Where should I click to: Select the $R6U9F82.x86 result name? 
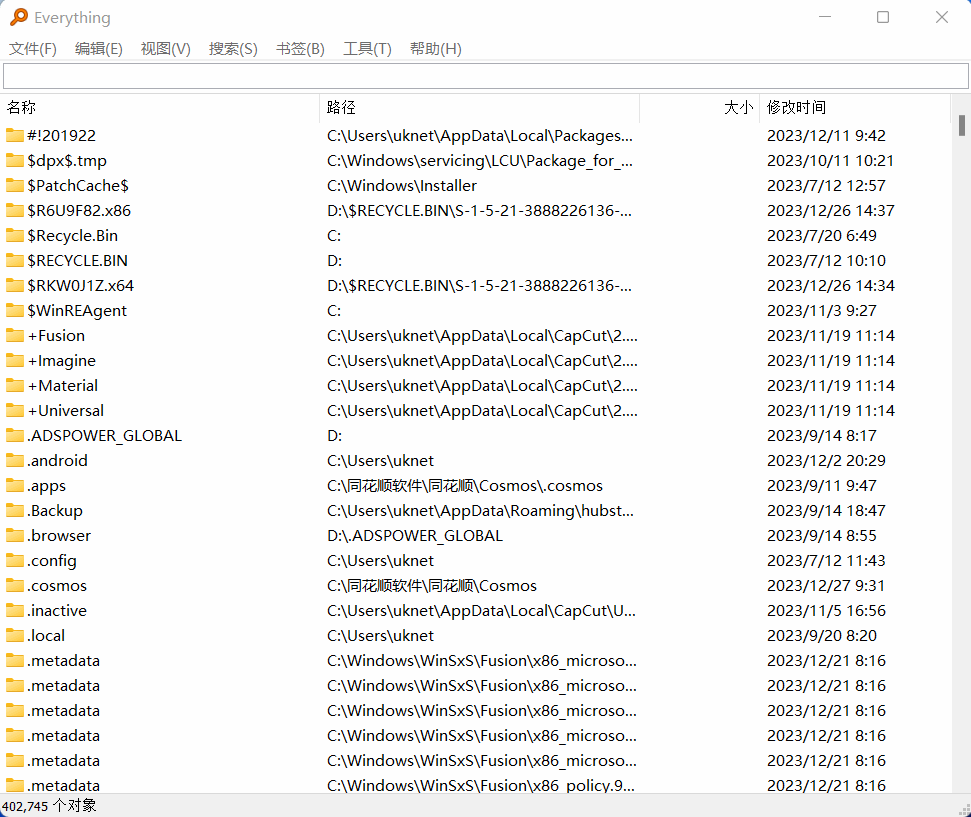click(x=79, y=210)
